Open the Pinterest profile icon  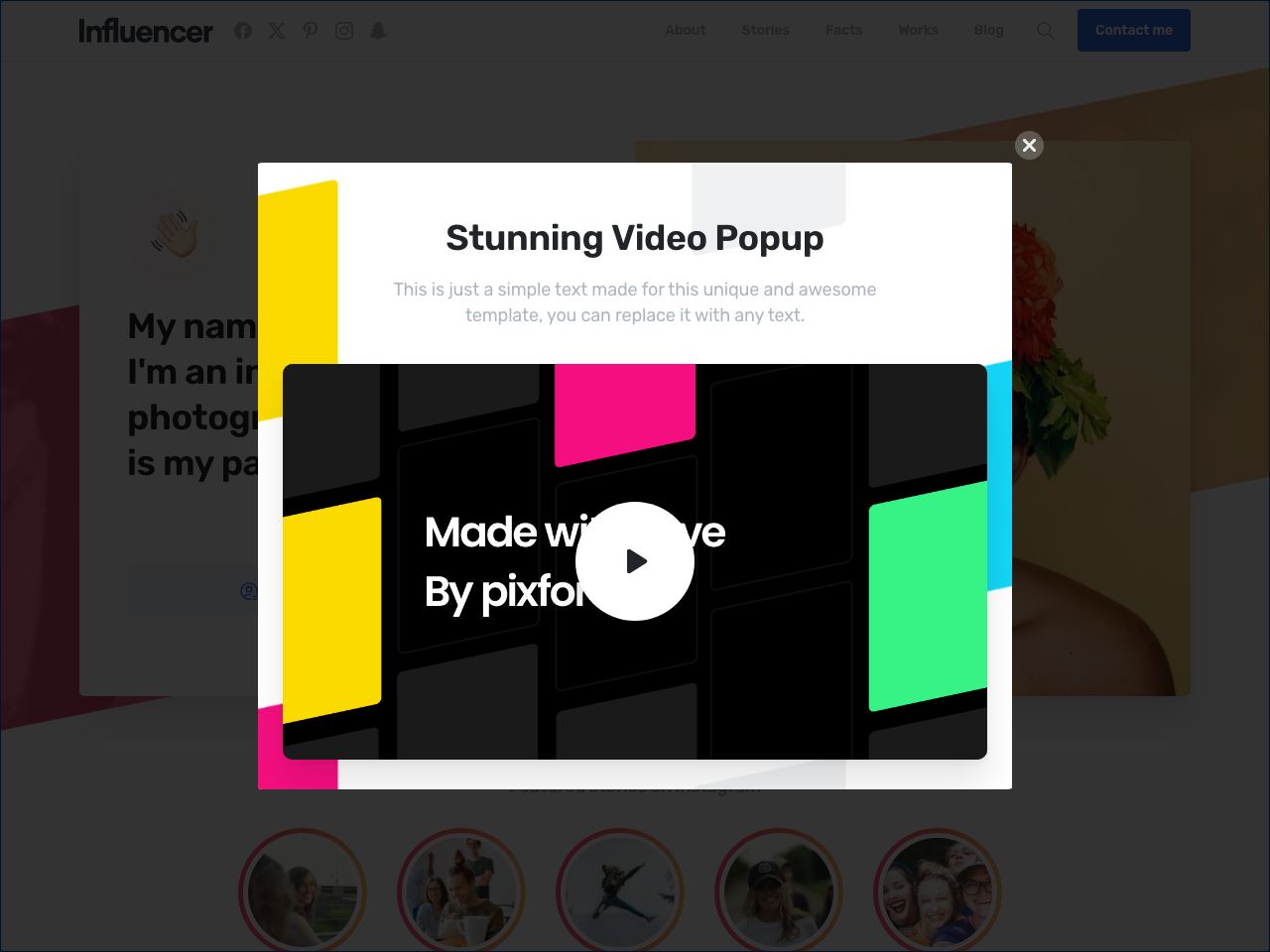[x=311, y=31]
